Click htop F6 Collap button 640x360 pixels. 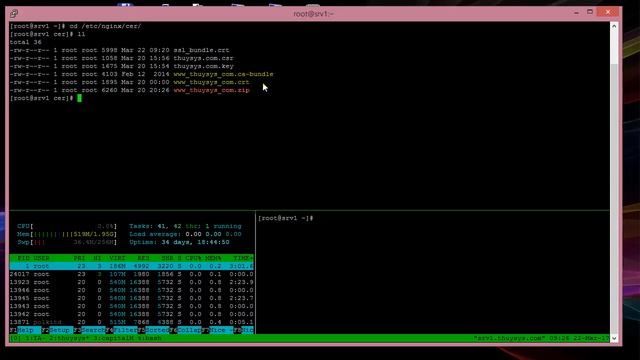click(185, 330)
